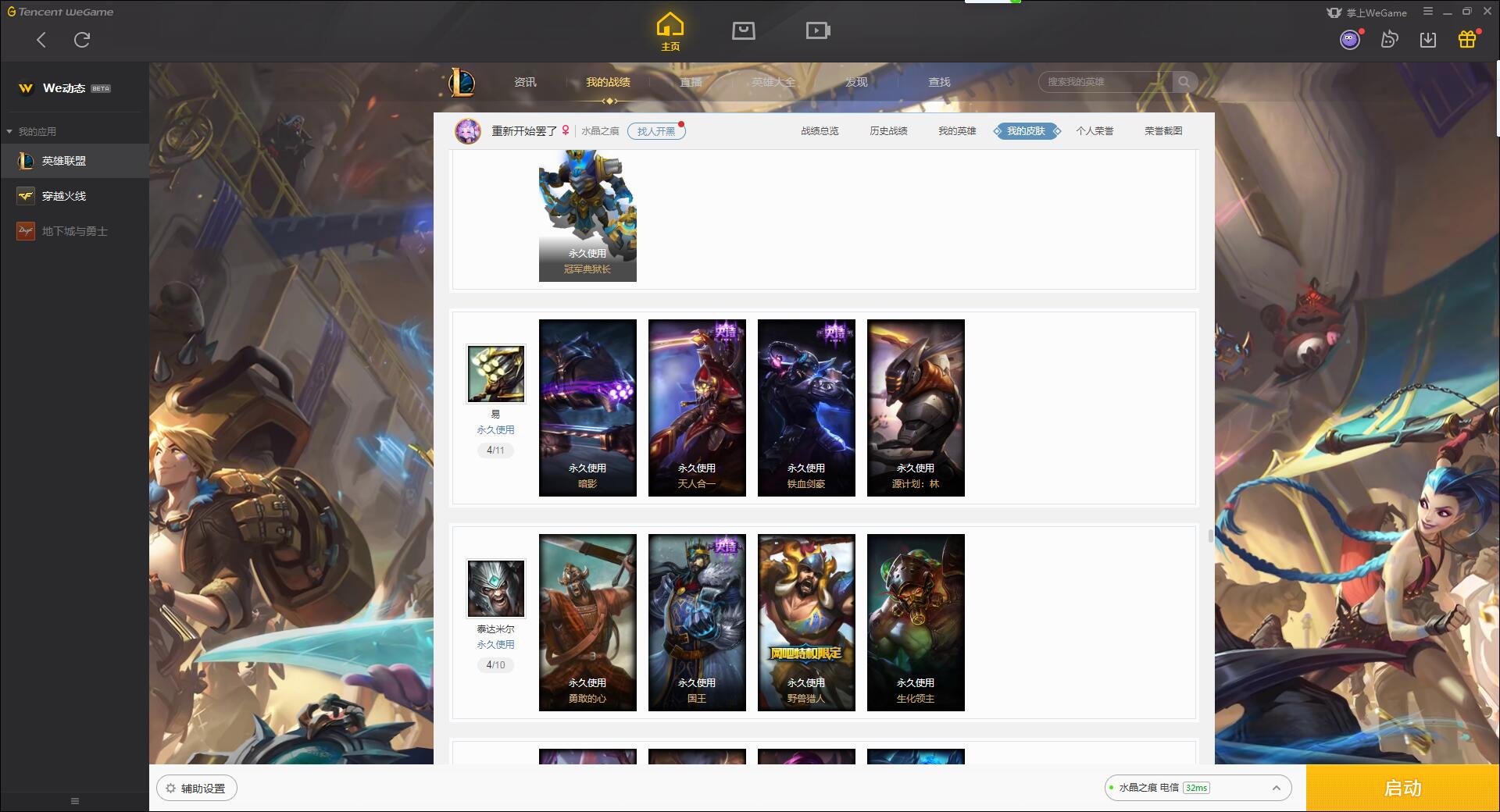
Task: Select 地下城与勇士 in the sidebar
Action: pos(74,231)
